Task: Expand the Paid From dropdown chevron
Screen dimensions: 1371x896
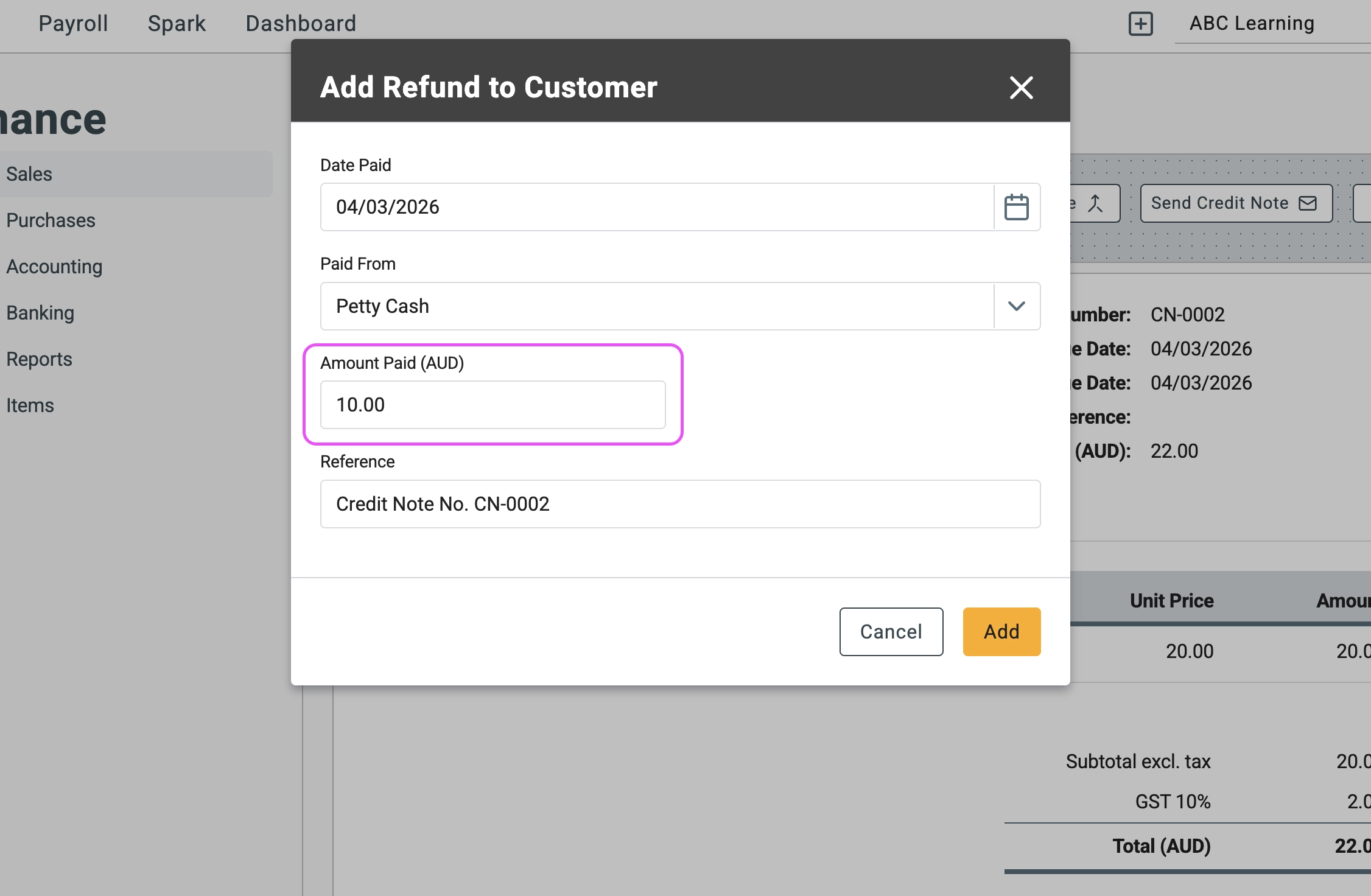Action: [x=1015, y=306]
